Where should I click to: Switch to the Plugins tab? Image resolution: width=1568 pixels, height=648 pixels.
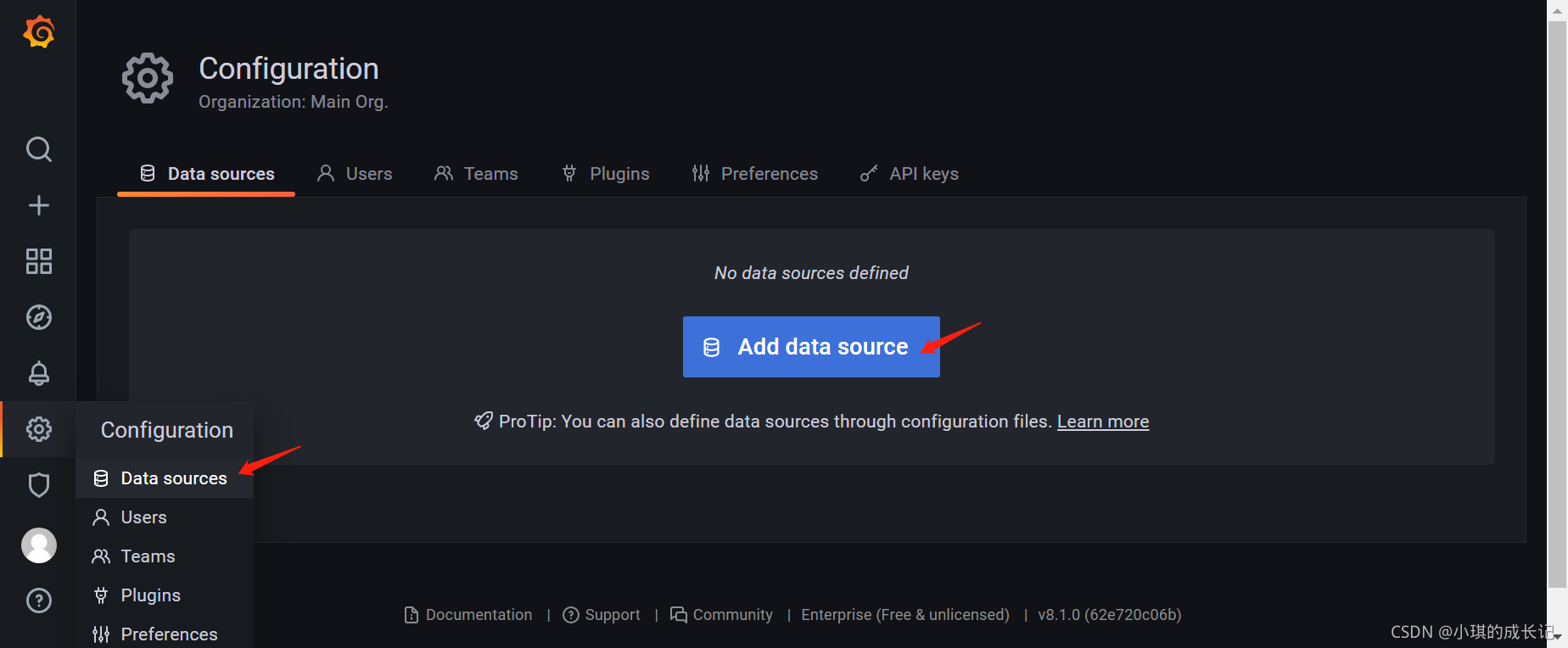pyautogui.click(x=606, y=174)
